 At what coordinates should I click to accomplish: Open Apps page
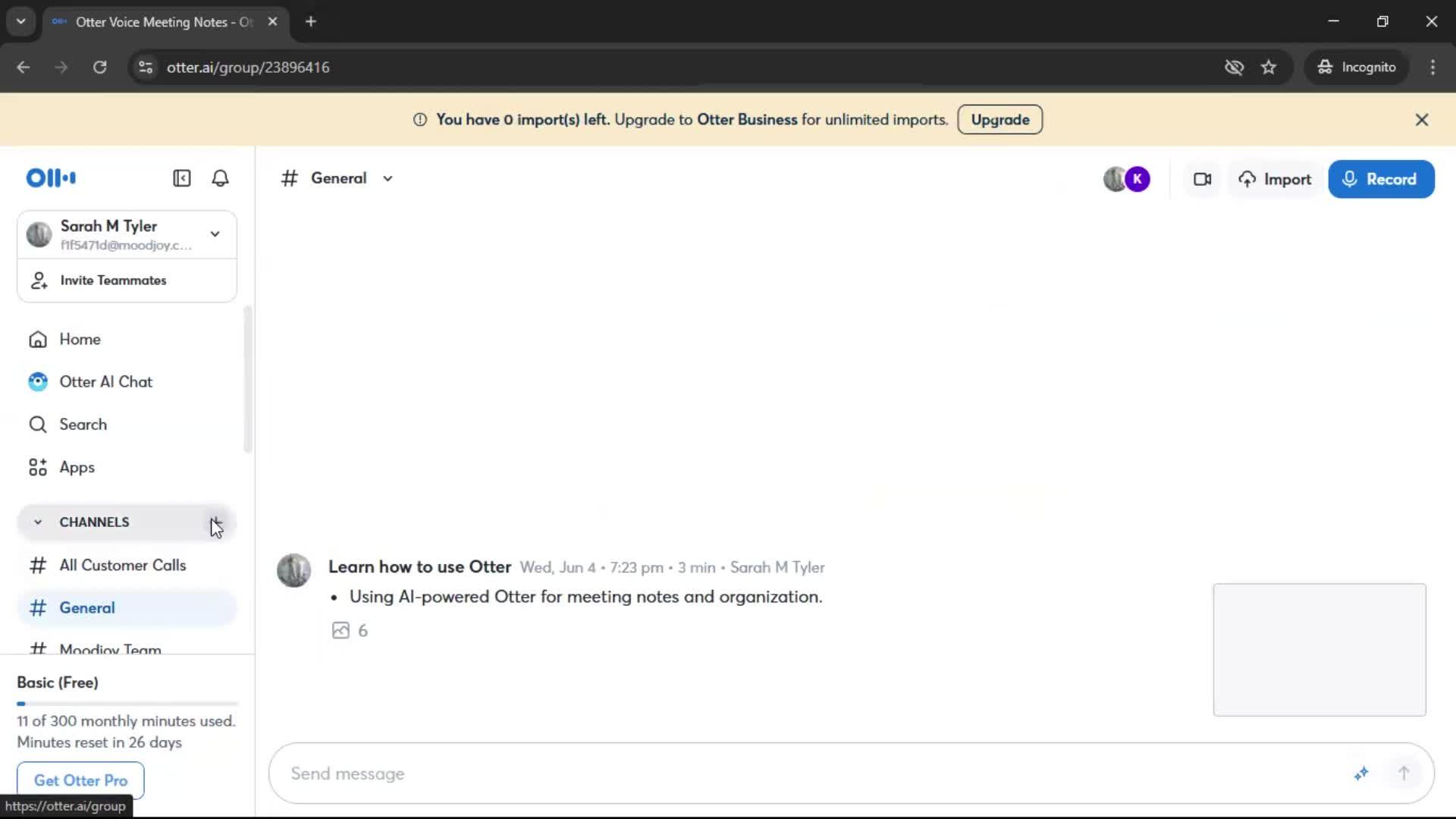point(127,467)
